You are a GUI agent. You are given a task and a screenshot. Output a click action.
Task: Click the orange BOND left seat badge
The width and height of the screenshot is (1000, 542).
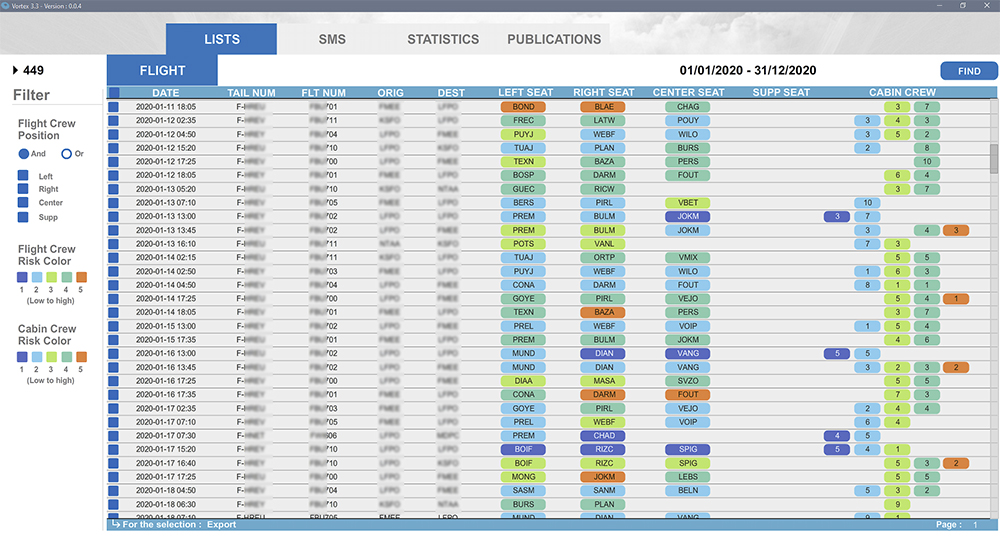pyautogui.click(x=523, y=106)
